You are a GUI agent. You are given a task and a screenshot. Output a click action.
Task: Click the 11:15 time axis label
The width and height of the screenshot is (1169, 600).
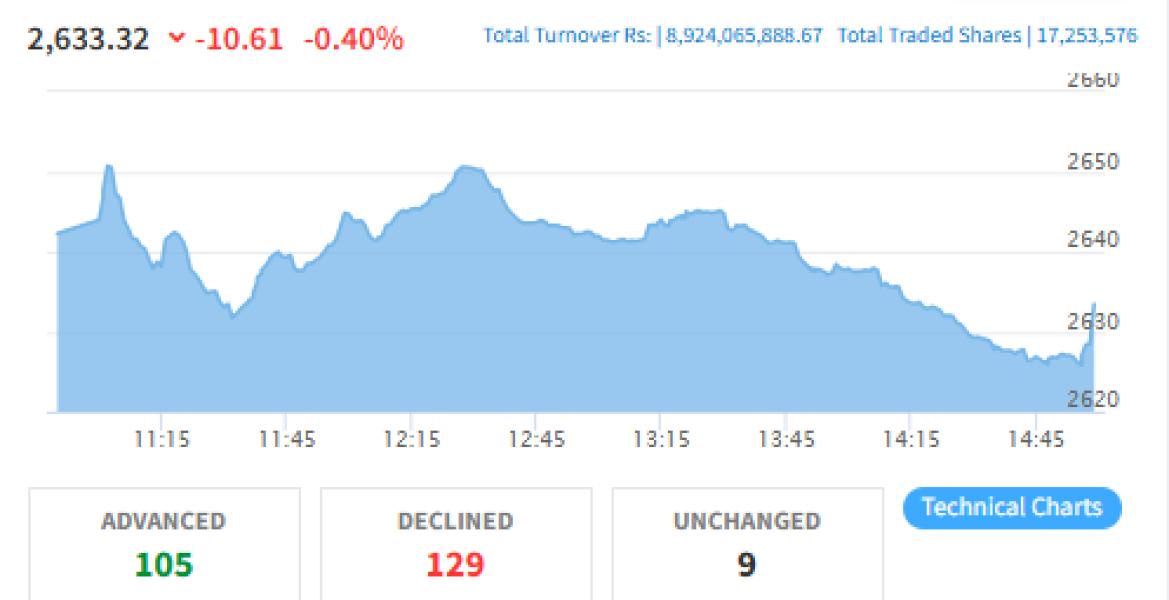pos(163,440)
